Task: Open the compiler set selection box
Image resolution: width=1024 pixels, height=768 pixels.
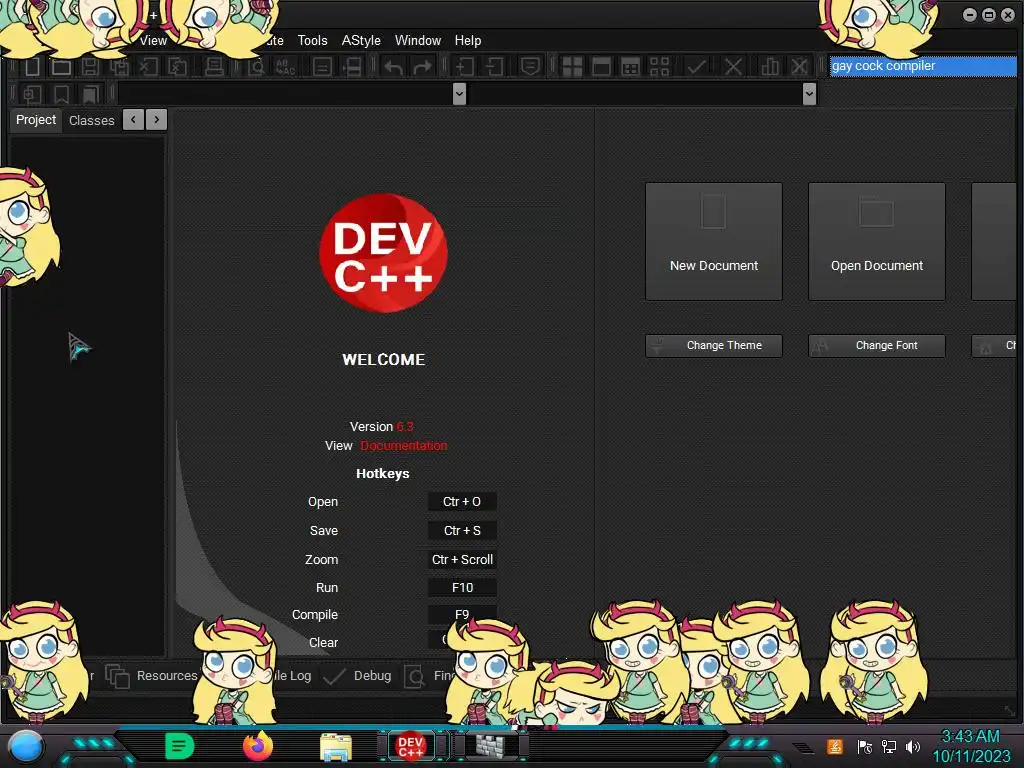Action: coord(923,66)
